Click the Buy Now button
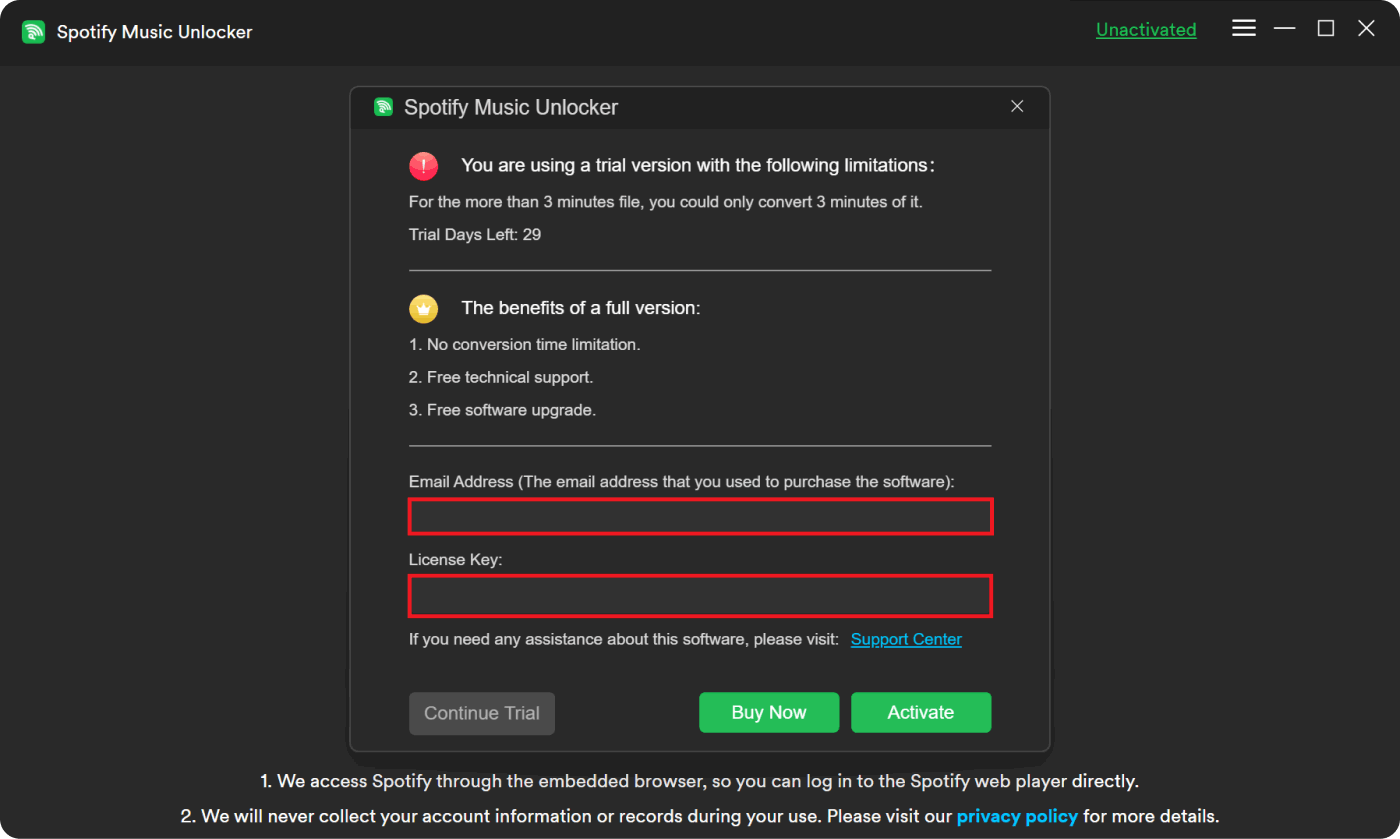The height and width of the screenshot is (839, 1400). (768, 713)
